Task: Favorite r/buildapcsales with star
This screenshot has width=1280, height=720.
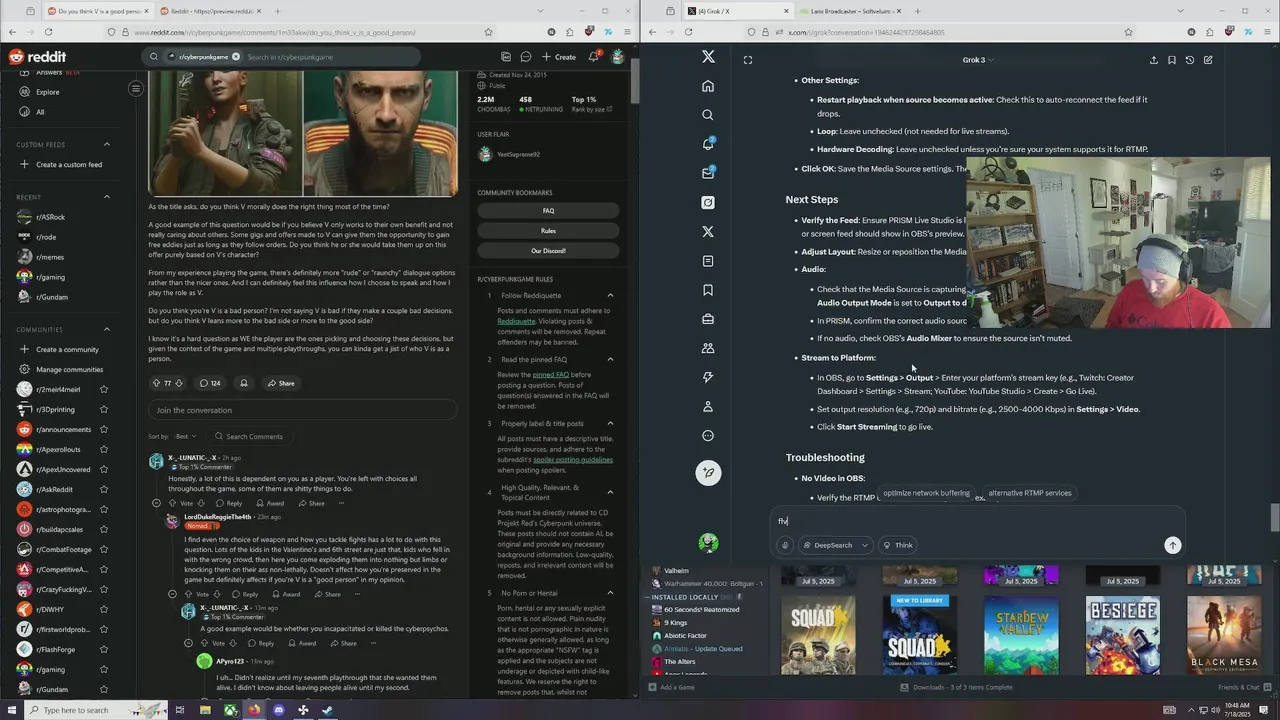Action: coord(104,529)
